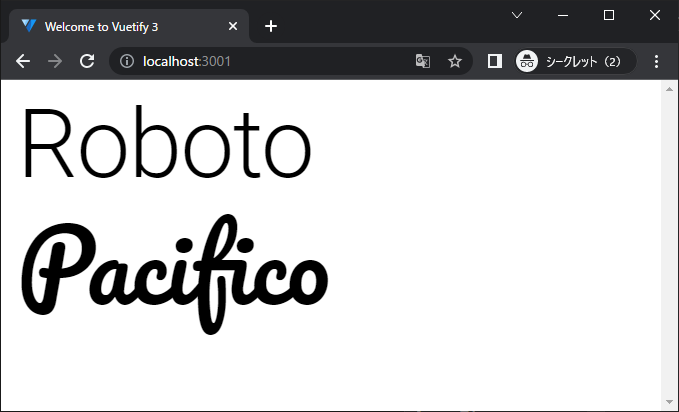This screenshot has width=679, height=412.
Task: Click the scrollbar up arrow
Action: tap(669, 89)
